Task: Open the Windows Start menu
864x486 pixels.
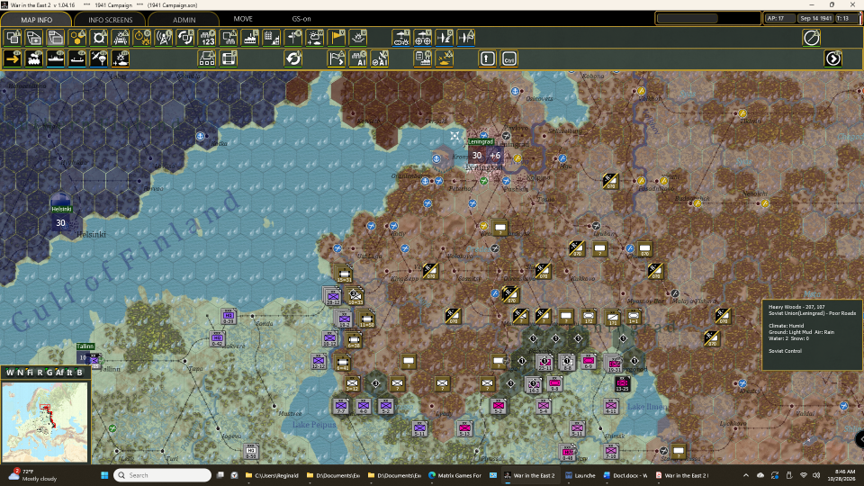Action: pyautogui.click(x=104, y=475)
